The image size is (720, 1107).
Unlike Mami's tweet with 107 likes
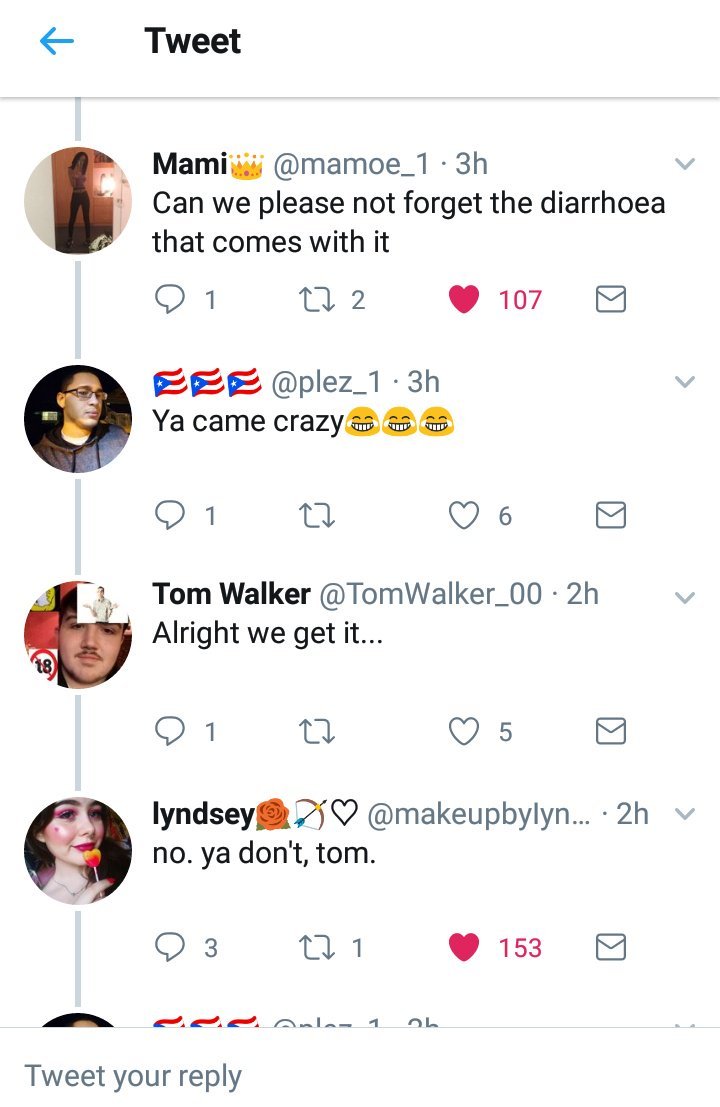coord(464,299)
